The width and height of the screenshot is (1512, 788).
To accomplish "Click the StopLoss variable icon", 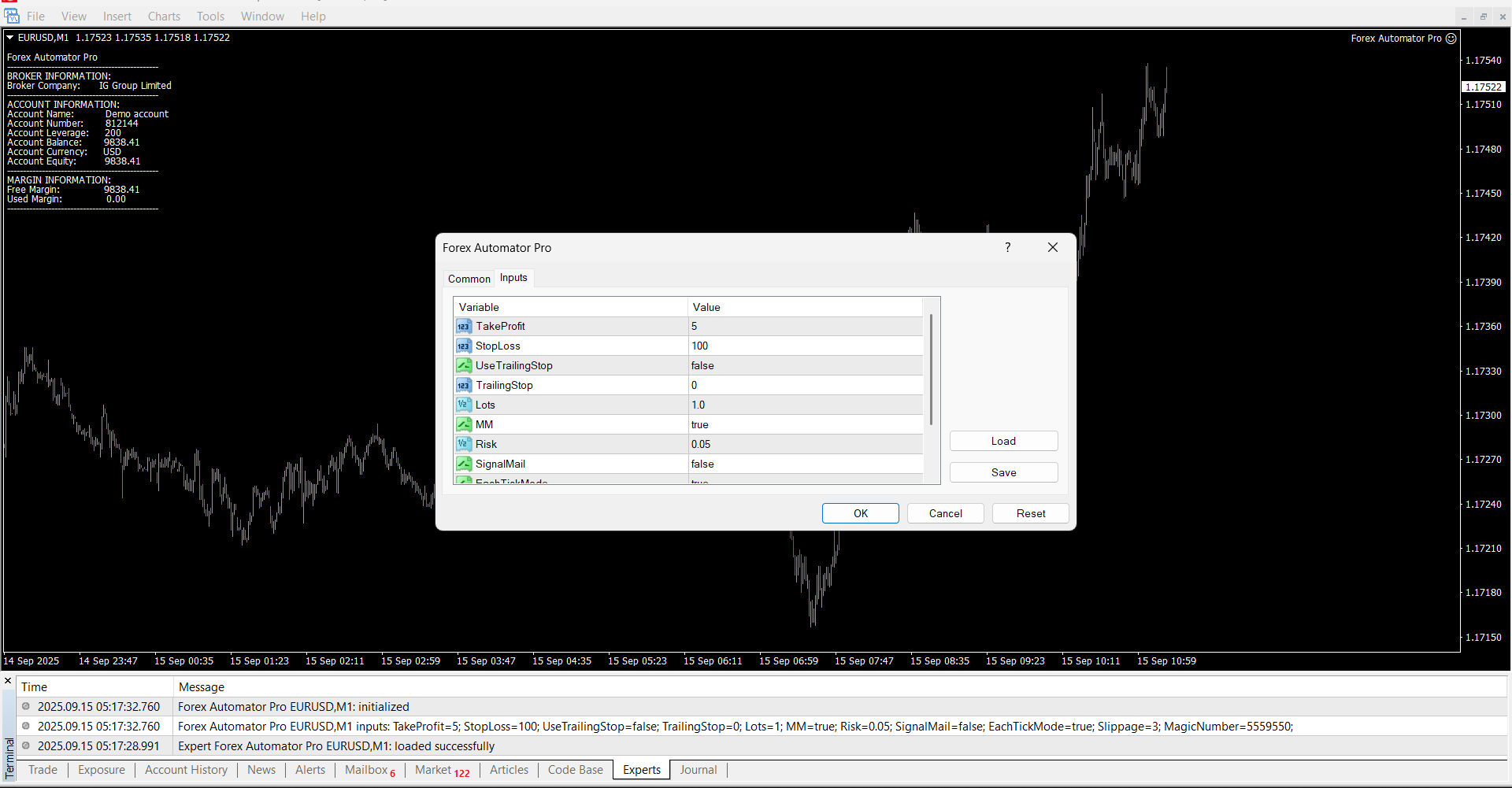I will pyautogui.click(x=464, y=346).
